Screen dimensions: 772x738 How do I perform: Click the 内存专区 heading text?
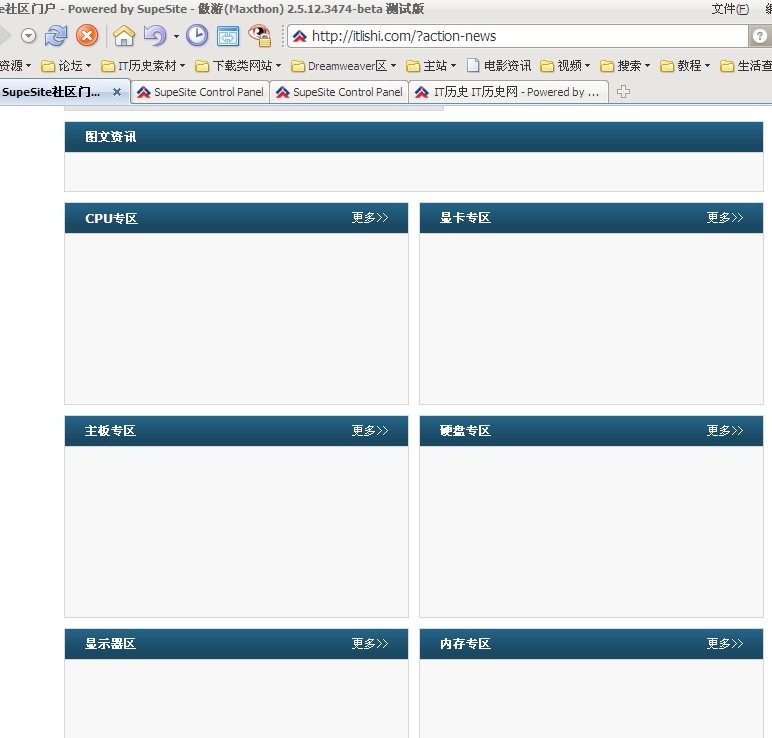tap(465, 643)
